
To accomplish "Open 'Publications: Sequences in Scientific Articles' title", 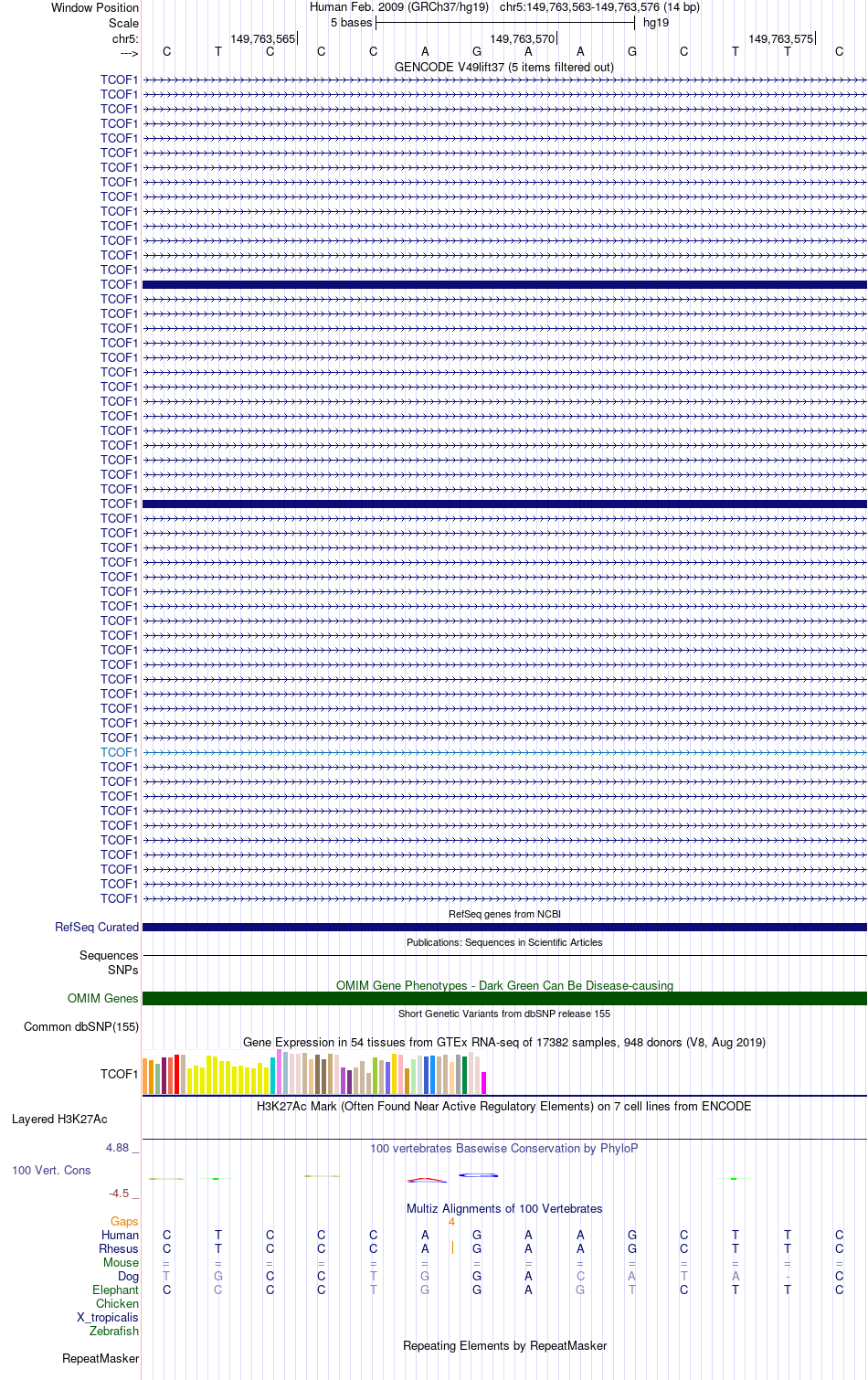I will (504, 942).
